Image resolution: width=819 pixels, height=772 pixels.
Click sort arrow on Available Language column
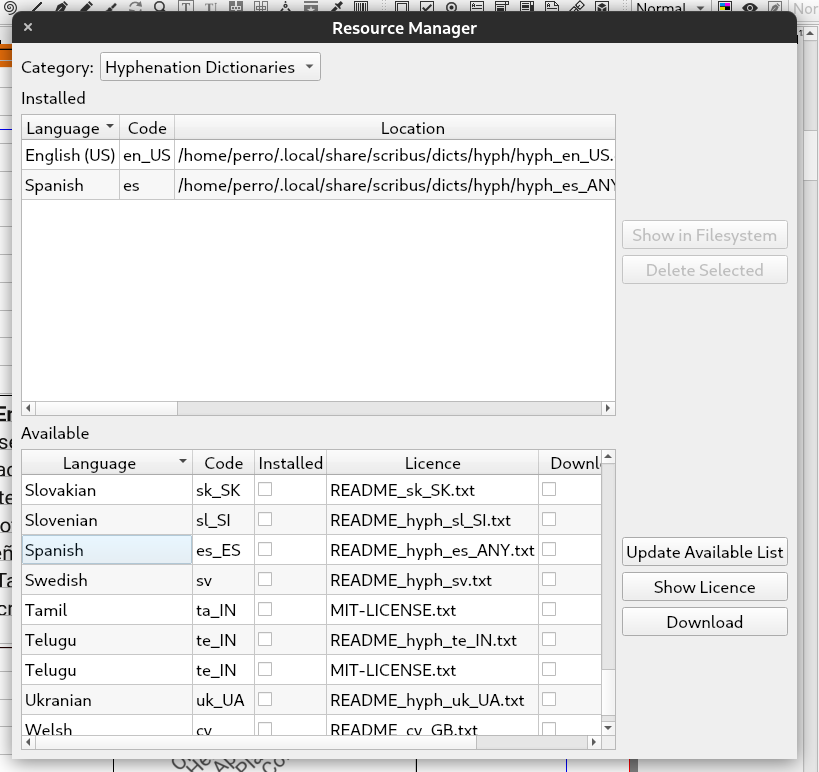pos(182,463)
